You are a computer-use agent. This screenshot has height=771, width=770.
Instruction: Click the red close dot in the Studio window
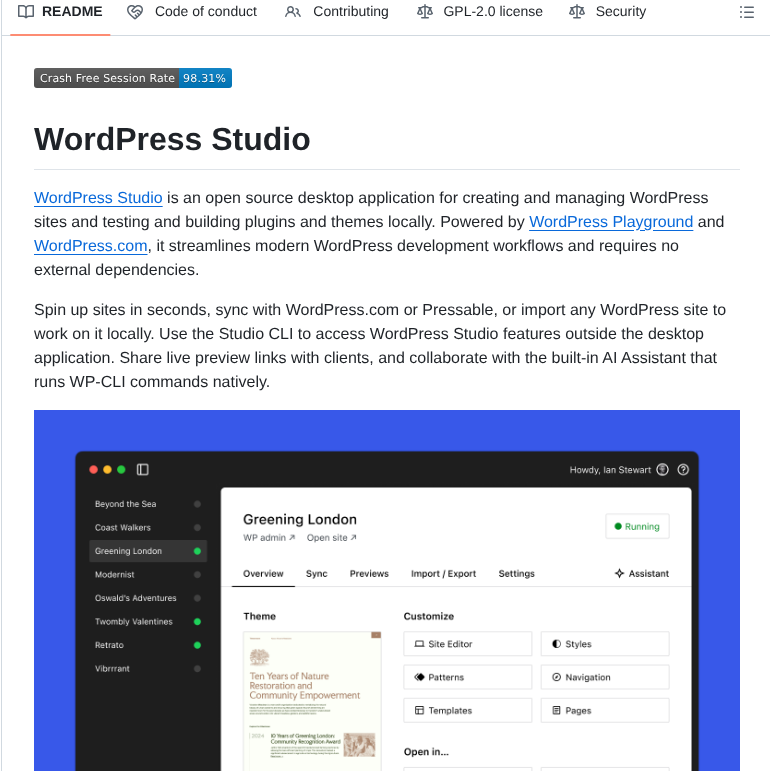(x=93, y=470)
